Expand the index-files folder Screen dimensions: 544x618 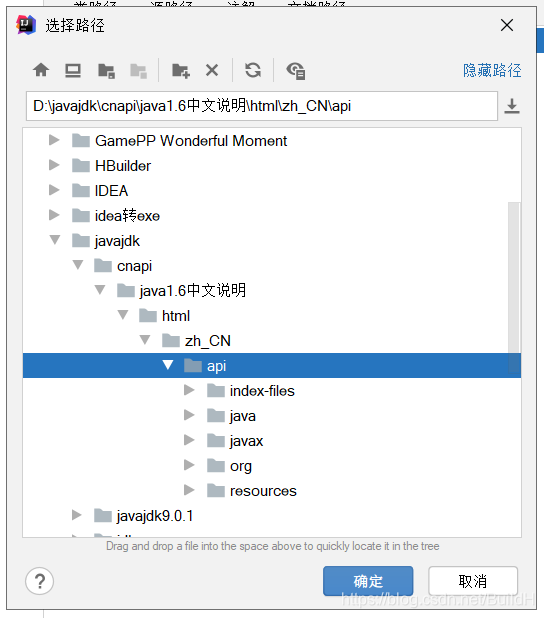click(189, 390)
